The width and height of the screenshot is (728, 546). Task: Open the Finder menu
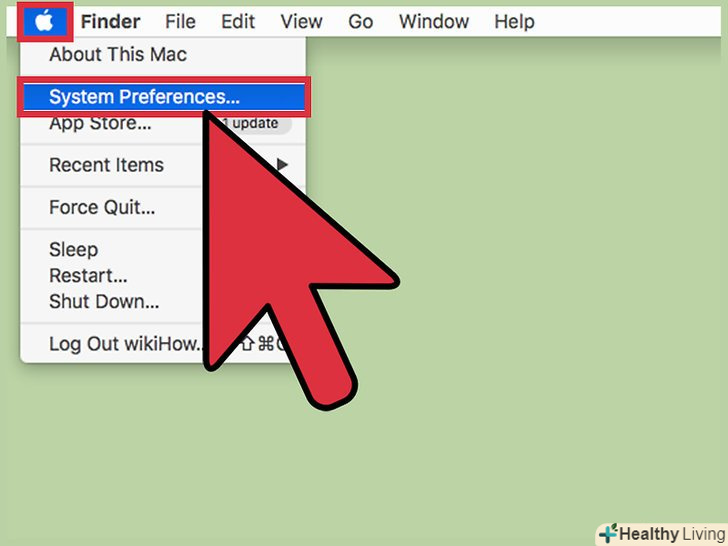(x=110, y=22)
